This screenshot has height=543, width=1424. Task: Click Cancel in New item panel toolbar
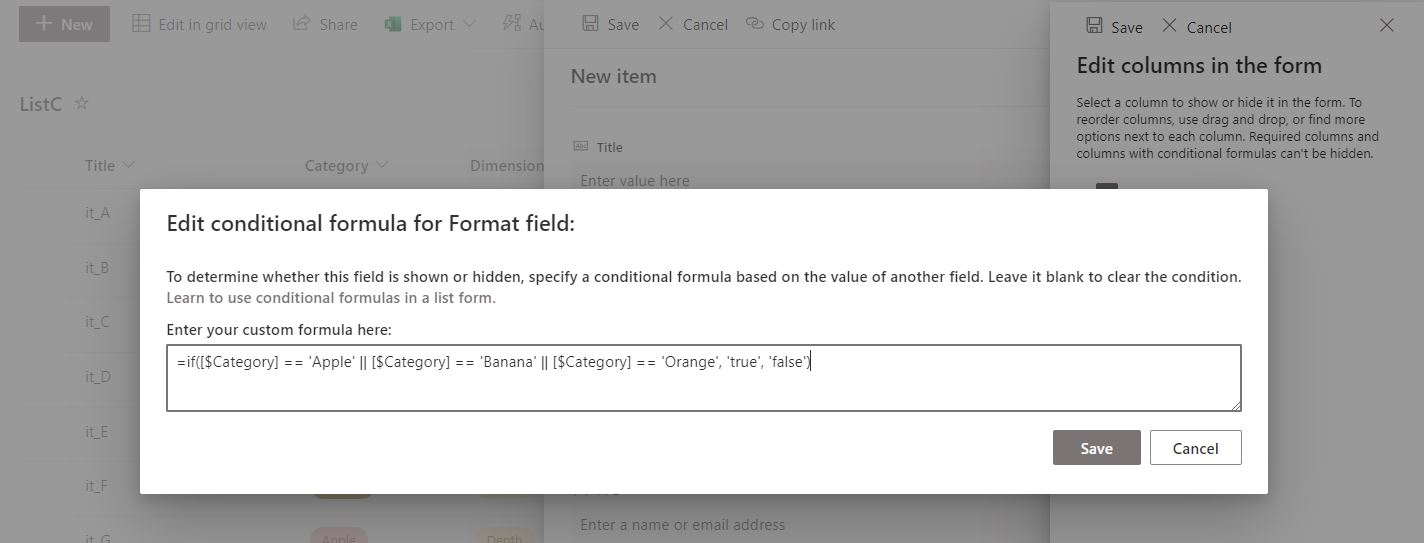pos(692,24)
